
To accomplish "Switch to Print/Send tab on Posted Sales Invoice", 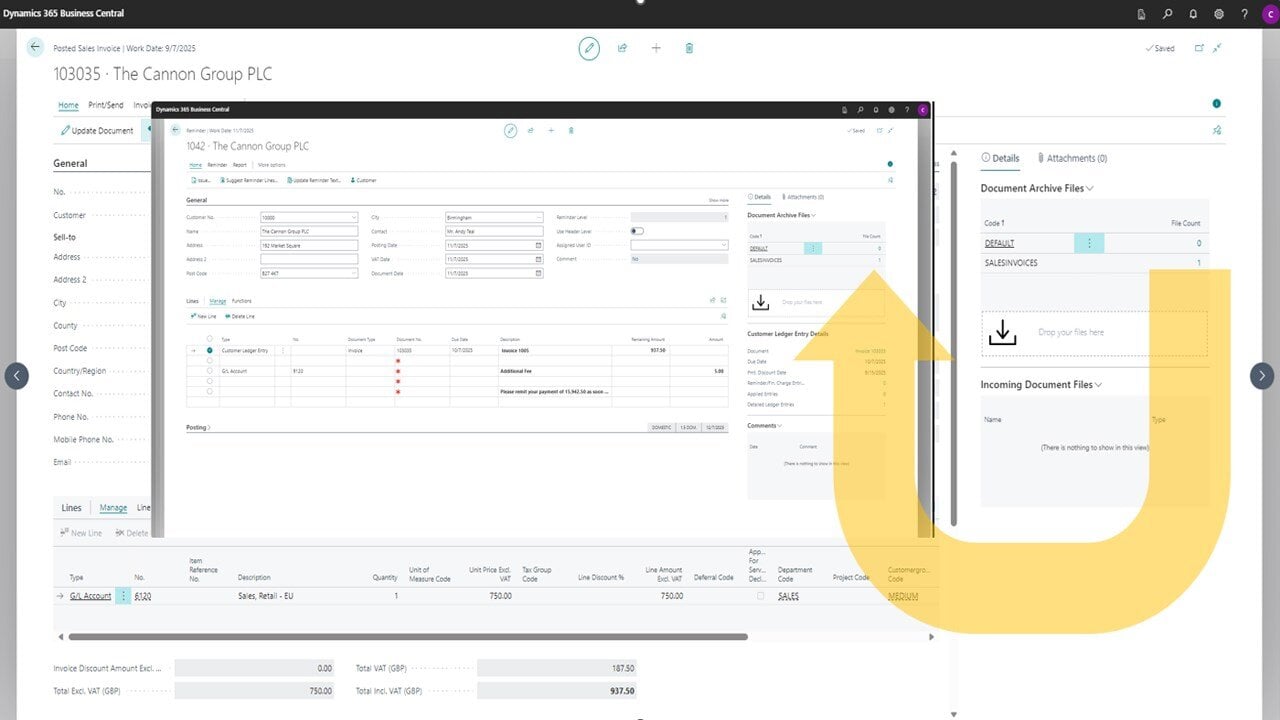I will coord(106,105).
